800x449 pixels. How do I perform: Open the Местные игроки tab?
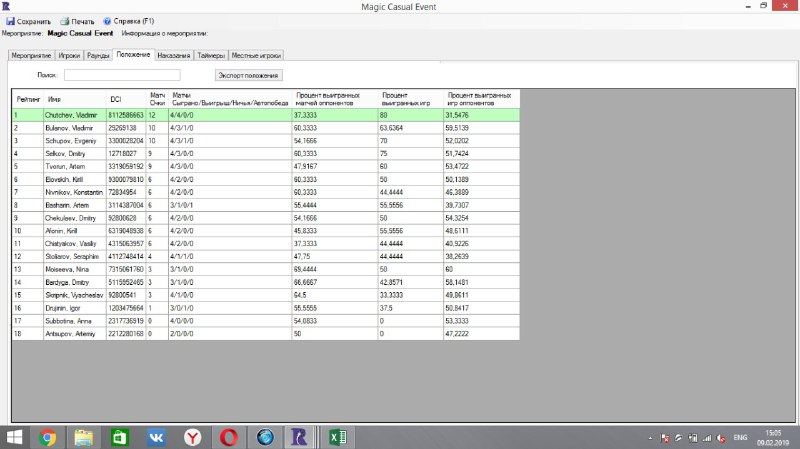(259, 55)
